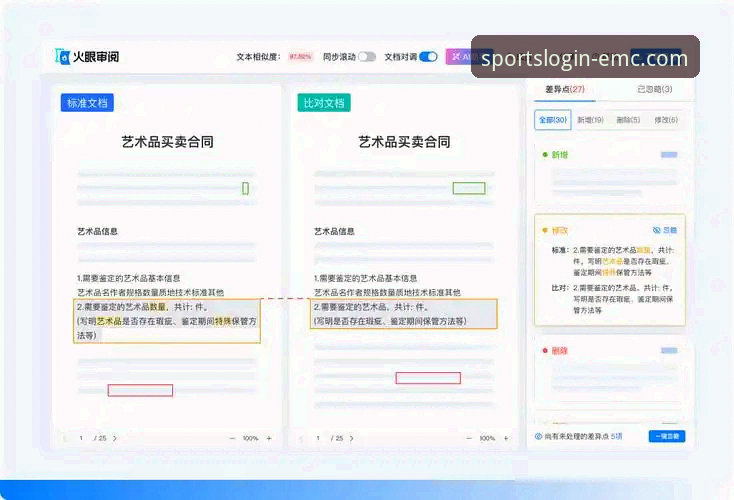Click the red outlined box in 标准文档
The image size is (734, 500).
140,390
